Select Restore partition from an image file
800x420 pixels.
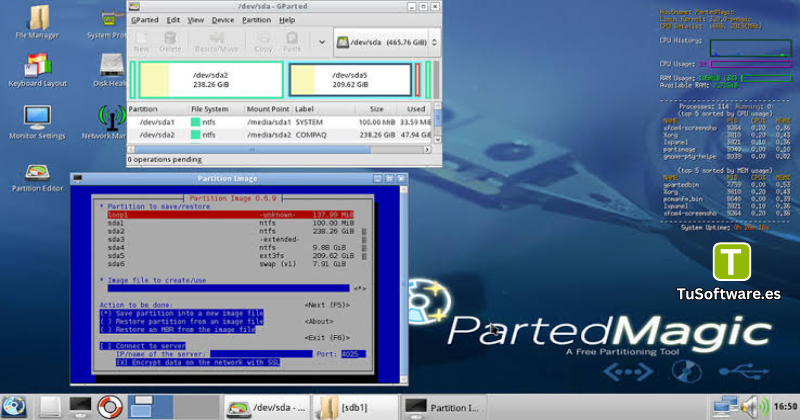point(182,321)
